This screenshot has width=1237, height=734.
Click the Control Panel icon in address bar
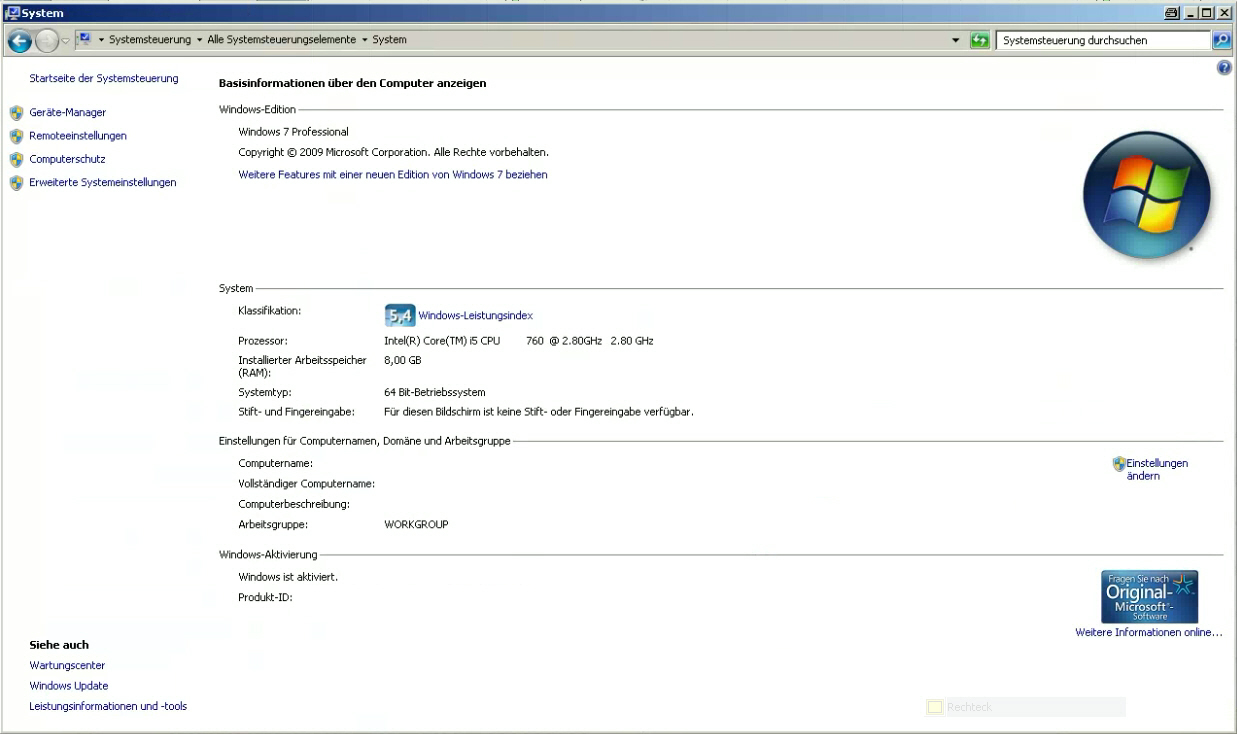coord(86,40)
